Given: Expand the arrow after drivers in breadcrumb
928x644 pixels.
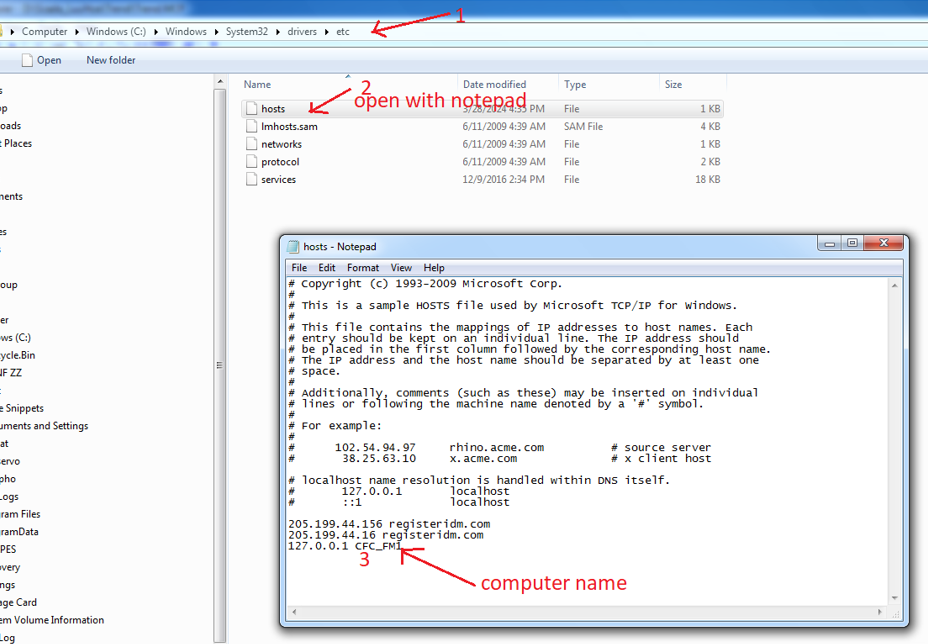Looking at the screenshot, I should pos(326,32).
